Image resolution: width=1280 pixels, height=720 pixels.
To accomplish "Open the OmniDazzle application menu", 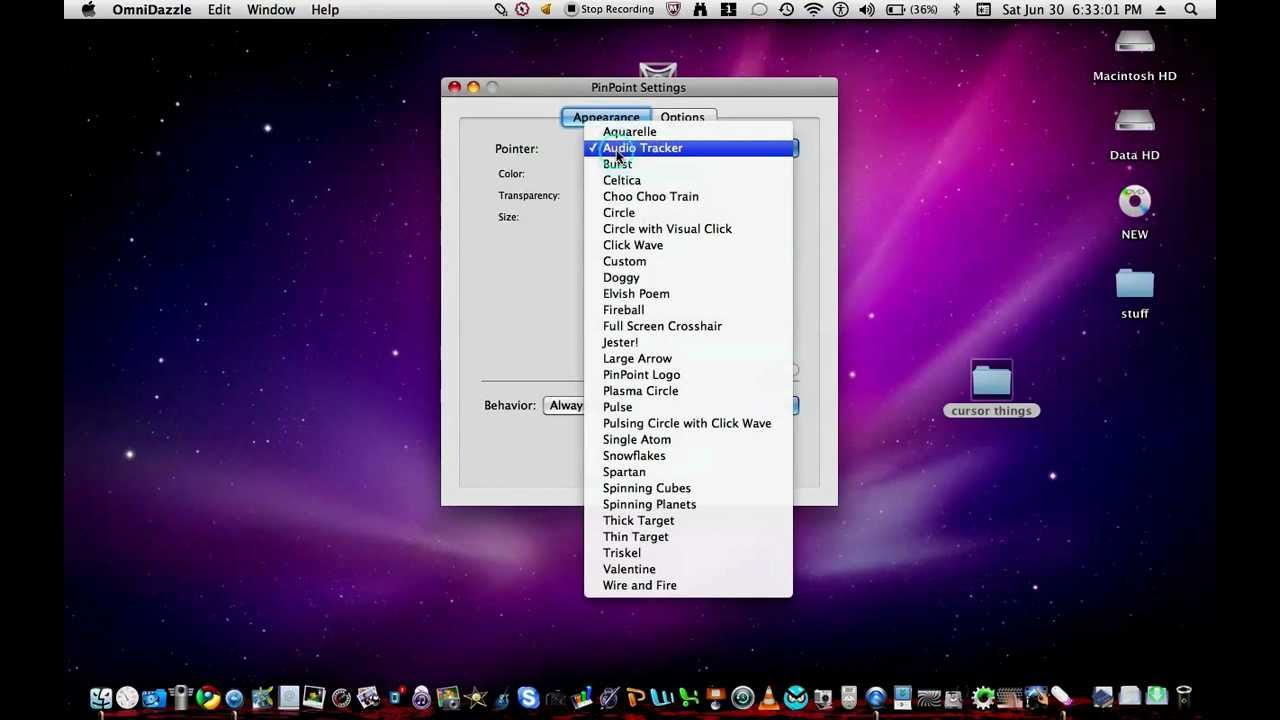I will click(152, 9).
